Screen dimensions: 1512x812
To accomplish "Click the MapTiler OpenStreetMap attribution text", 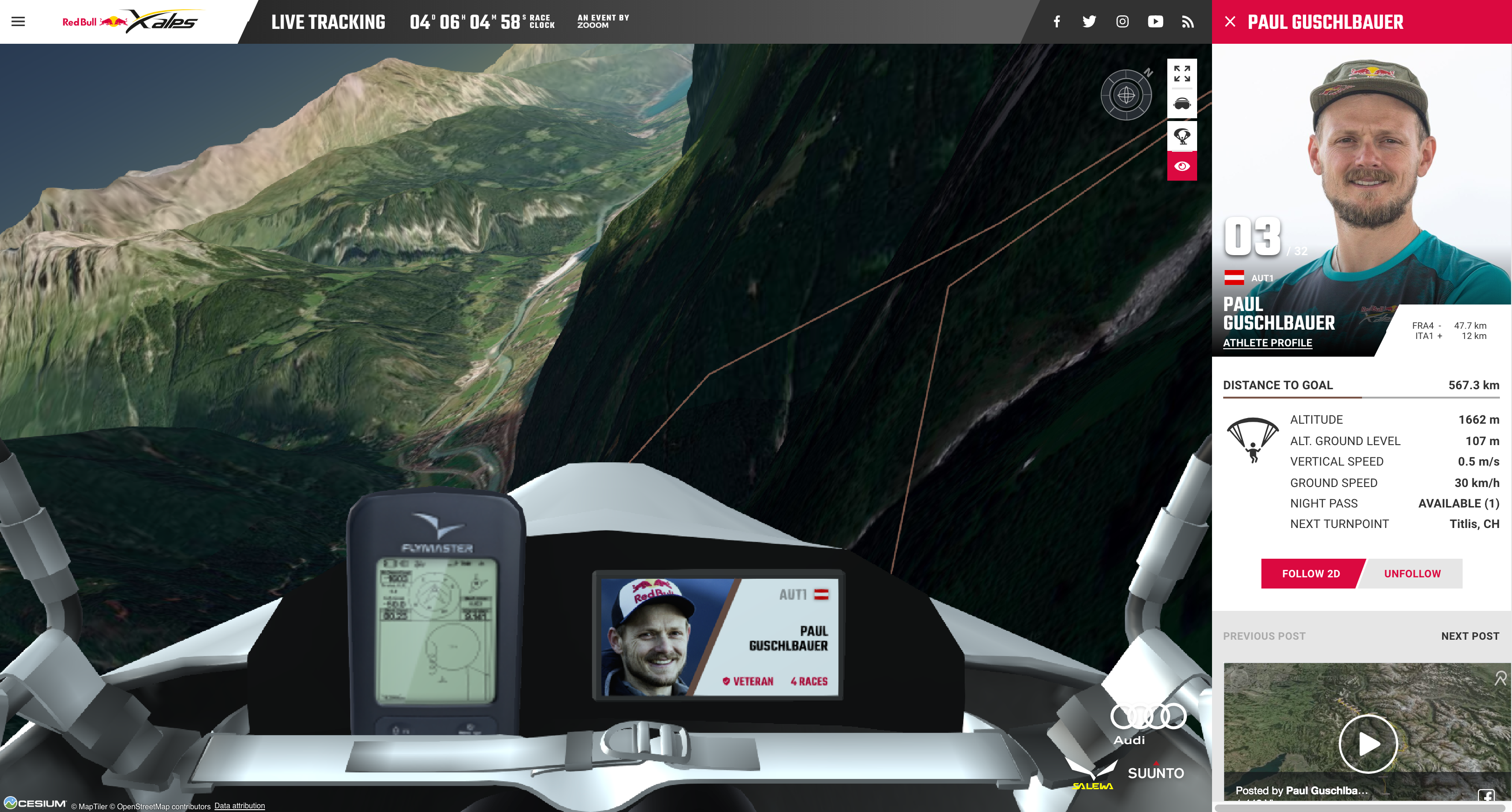I will click(141, 806).
